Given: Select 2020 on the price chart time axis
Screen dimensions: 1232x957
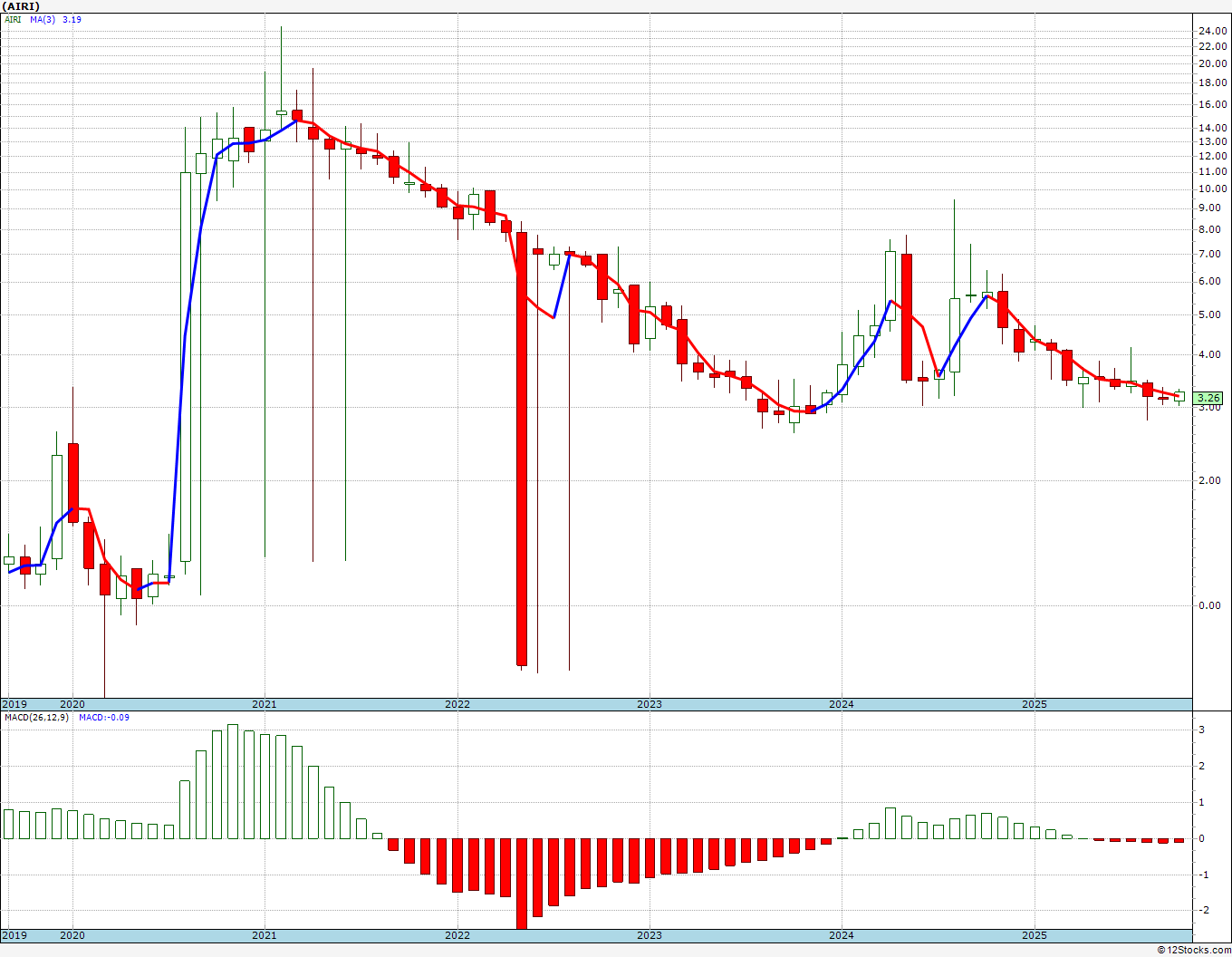Looking at the screenshot, I should 72,704.
